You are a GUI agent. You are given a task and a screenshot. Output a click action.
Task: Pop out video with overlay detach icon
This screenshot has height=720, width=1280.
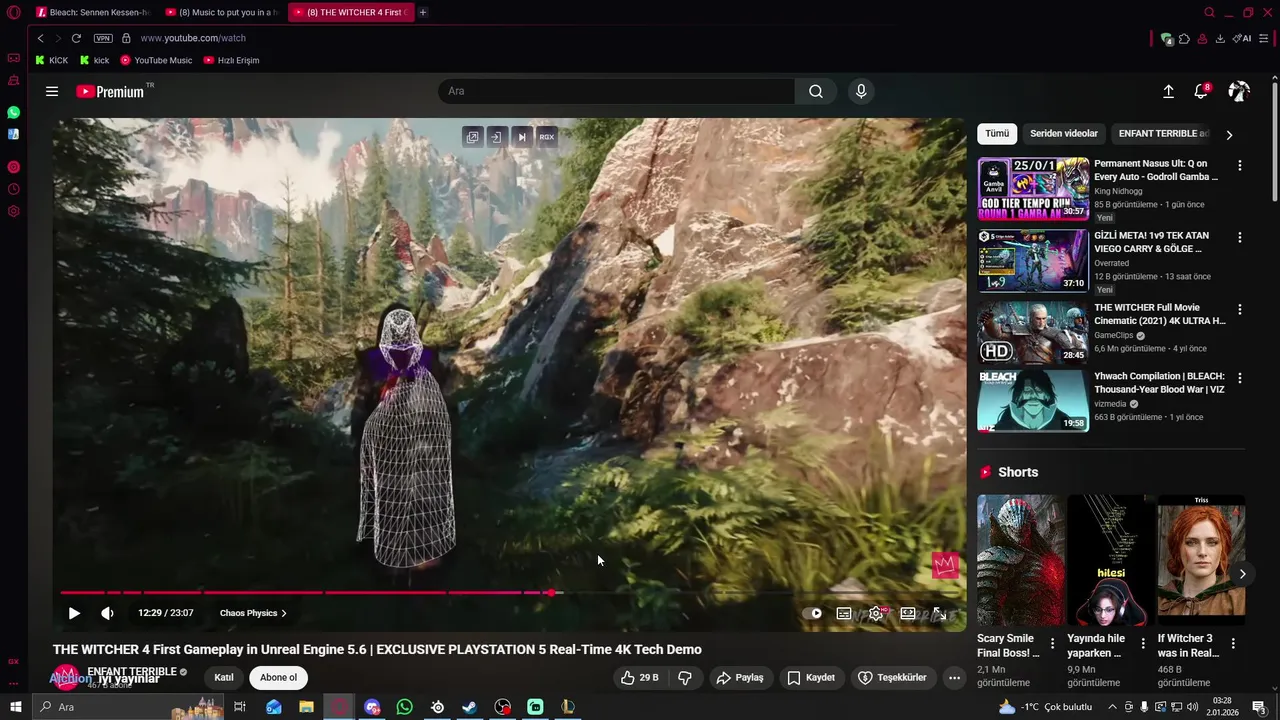tap(472, 137)
